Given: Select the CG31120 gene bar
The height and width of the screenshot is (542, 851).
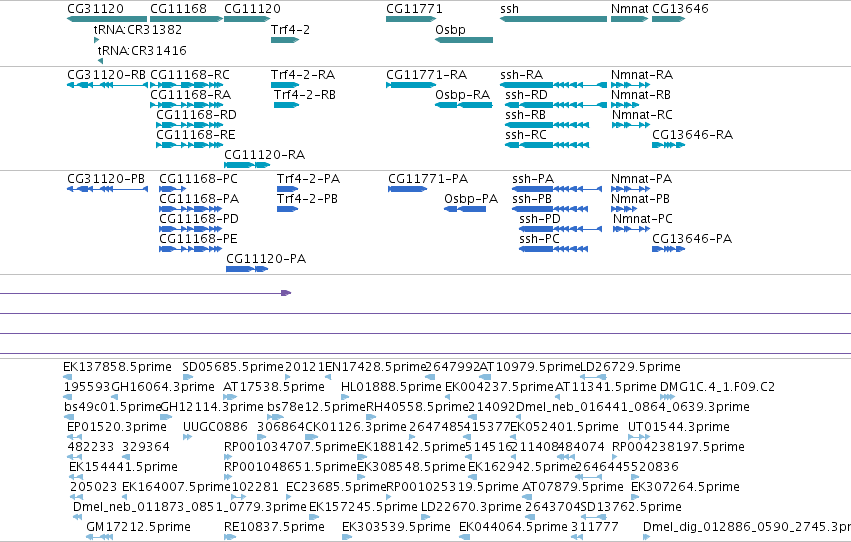Looking at the screenshot, I should point(107,19).
